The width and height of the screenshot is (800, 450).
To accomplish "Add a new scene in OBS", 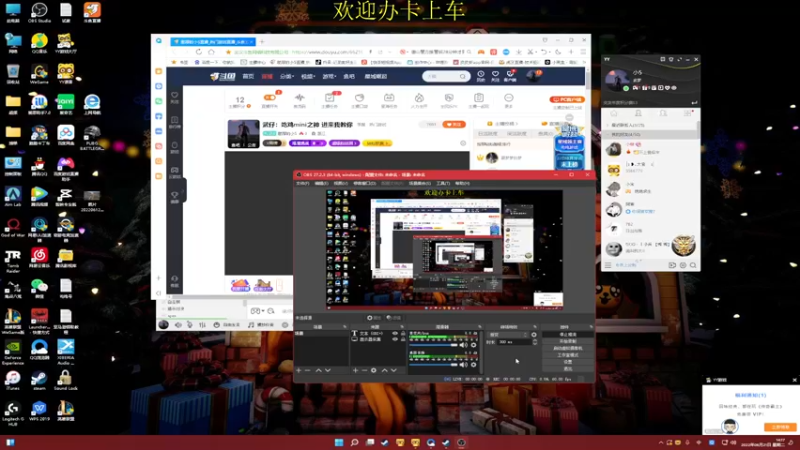I will click(298, 370).
